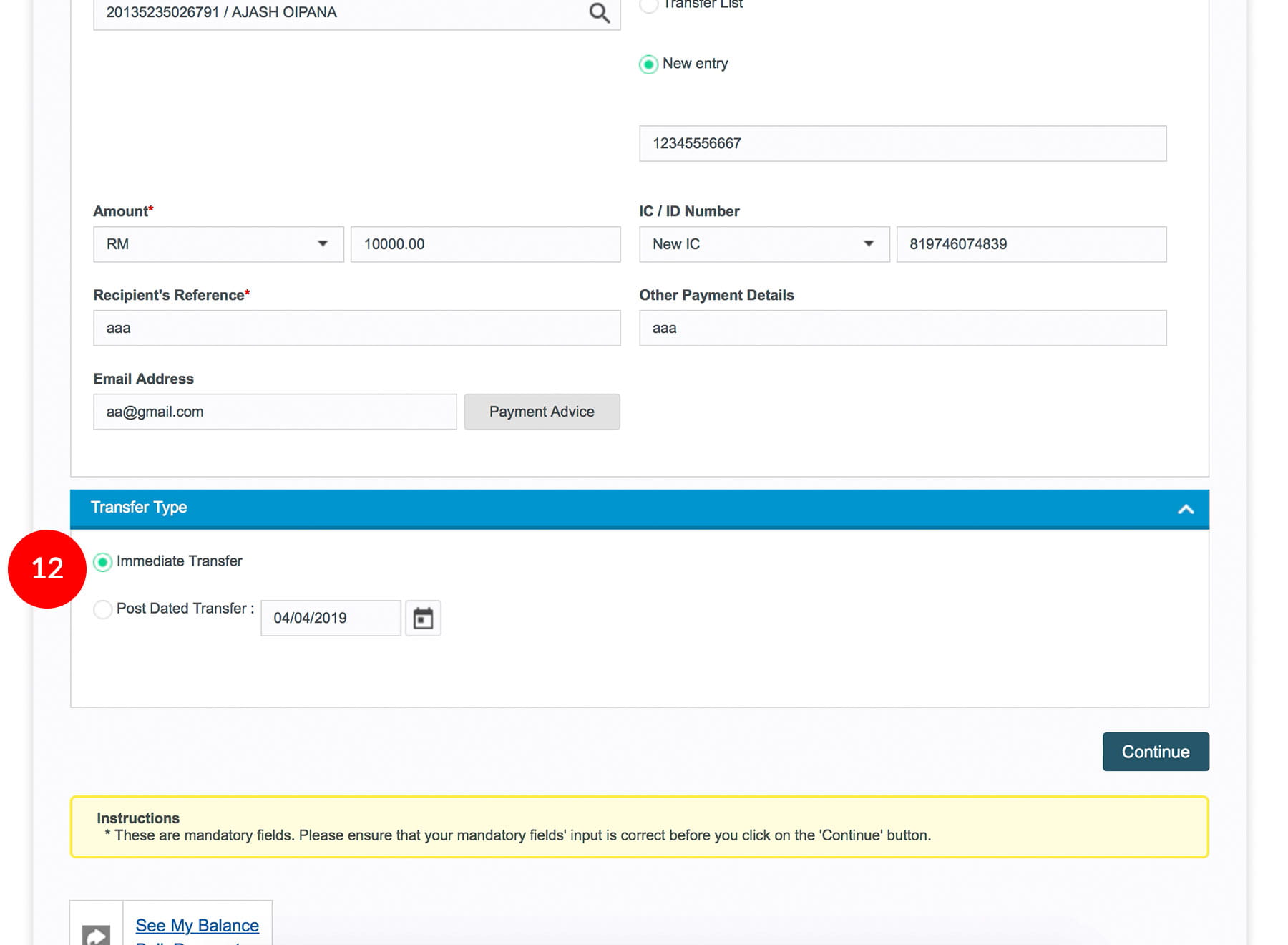Choose the Immediate Transfer option
The image size is (1288, 945).
click(x=103, y=562)
